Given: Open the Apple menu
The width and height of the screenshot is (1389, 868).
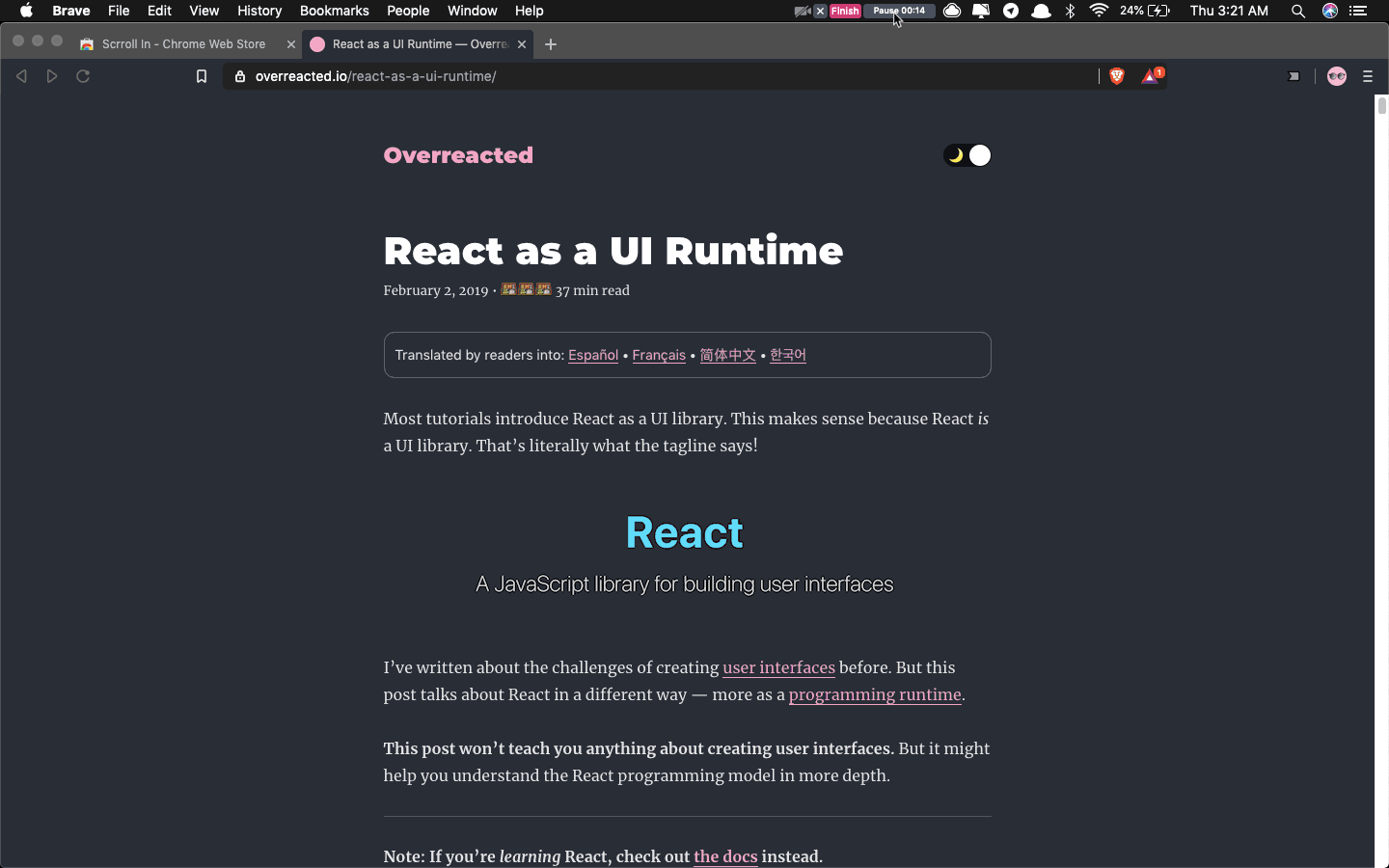Looking at the screenshot, I should 26,11.
